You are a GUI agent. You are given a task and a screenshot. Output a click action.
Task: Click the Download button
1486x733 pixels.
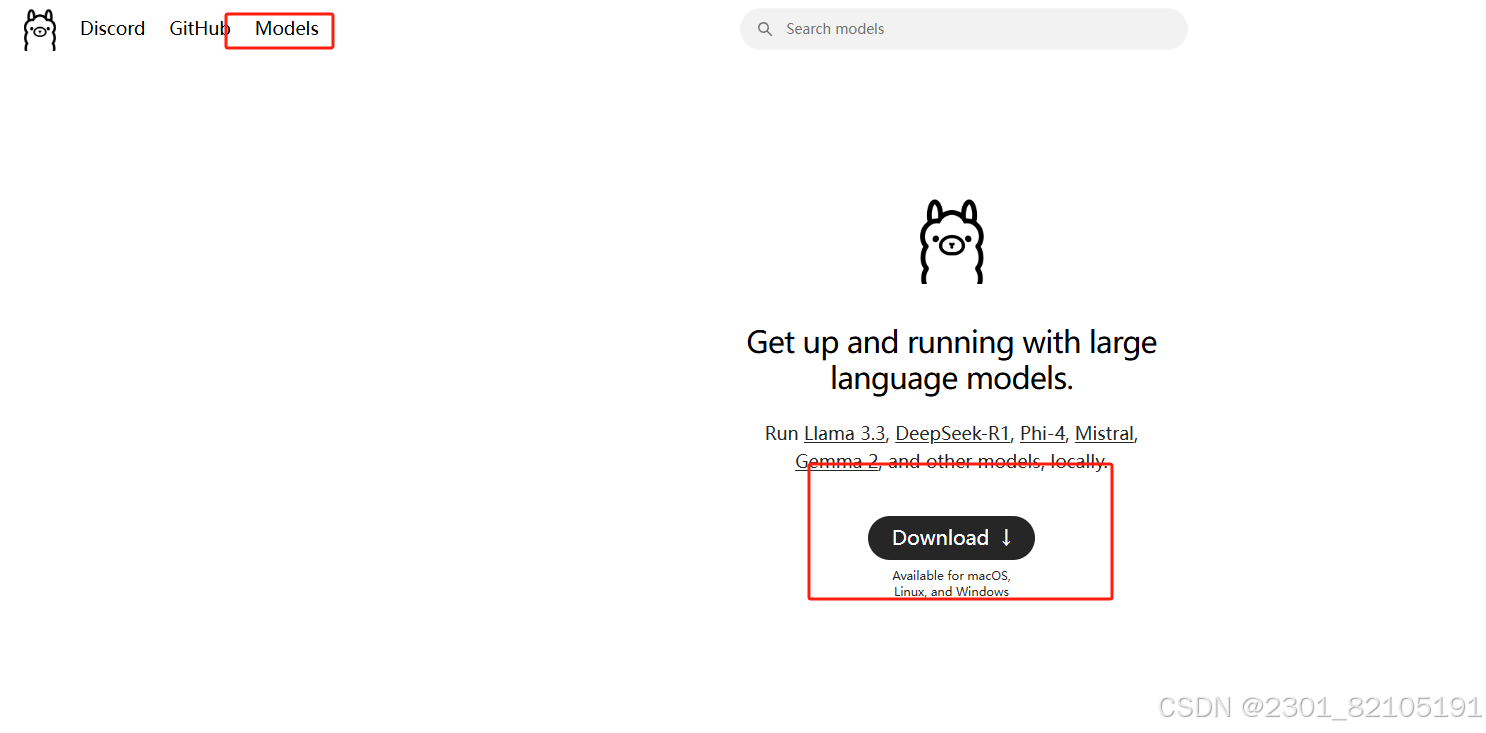pos(951,538)
